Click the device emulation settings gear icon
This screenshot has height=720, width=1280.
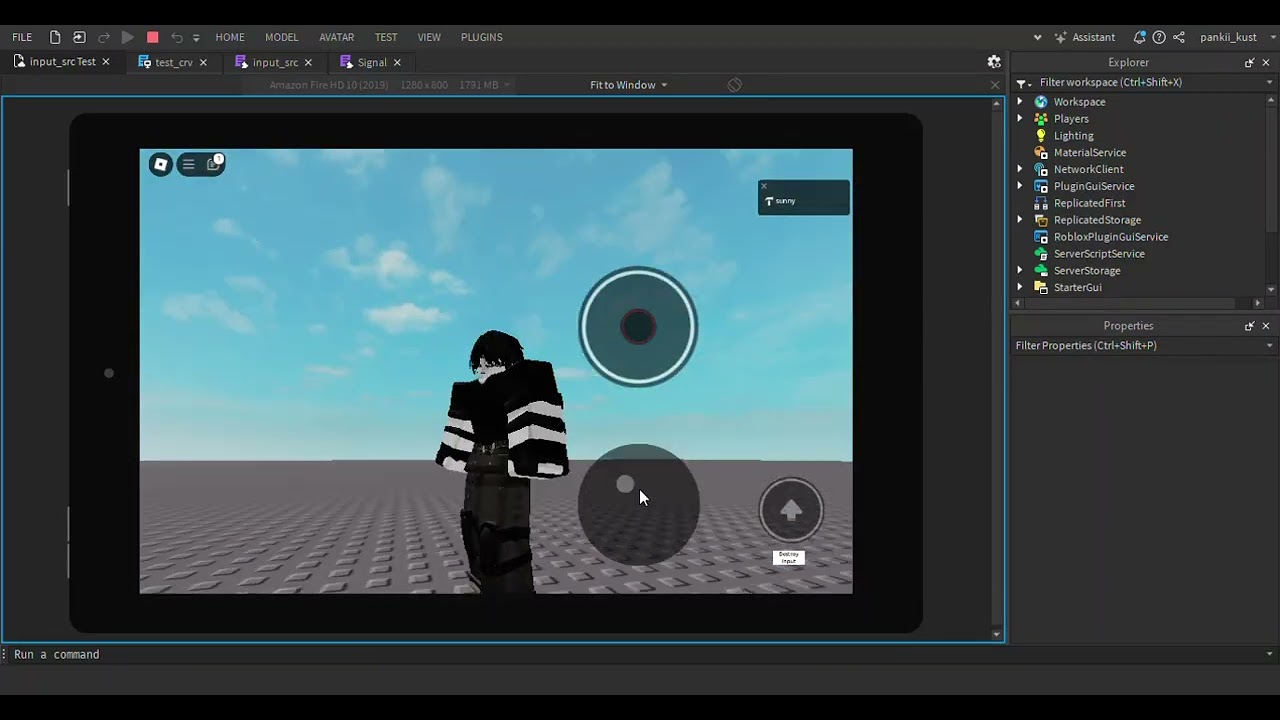tap(994, 61)
